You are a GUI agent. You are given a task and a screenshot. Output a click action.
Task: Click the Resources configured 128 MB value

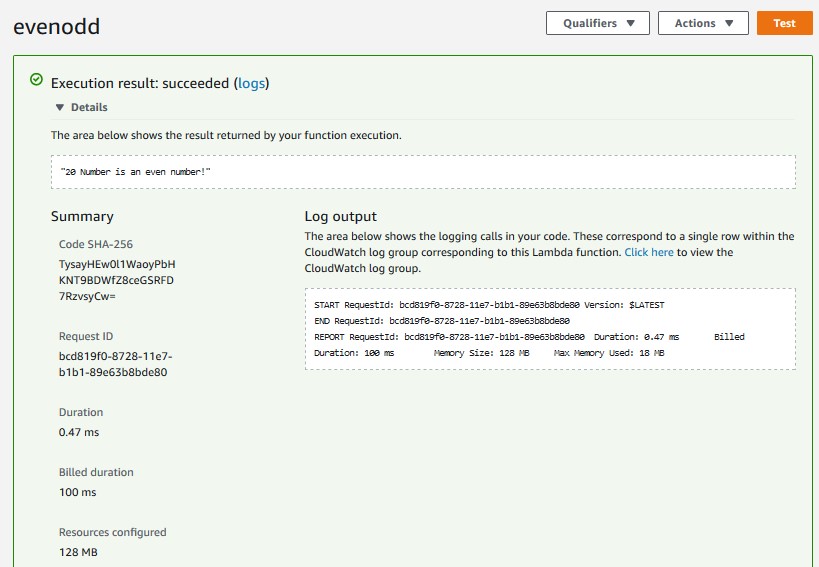tap(78, 552)
